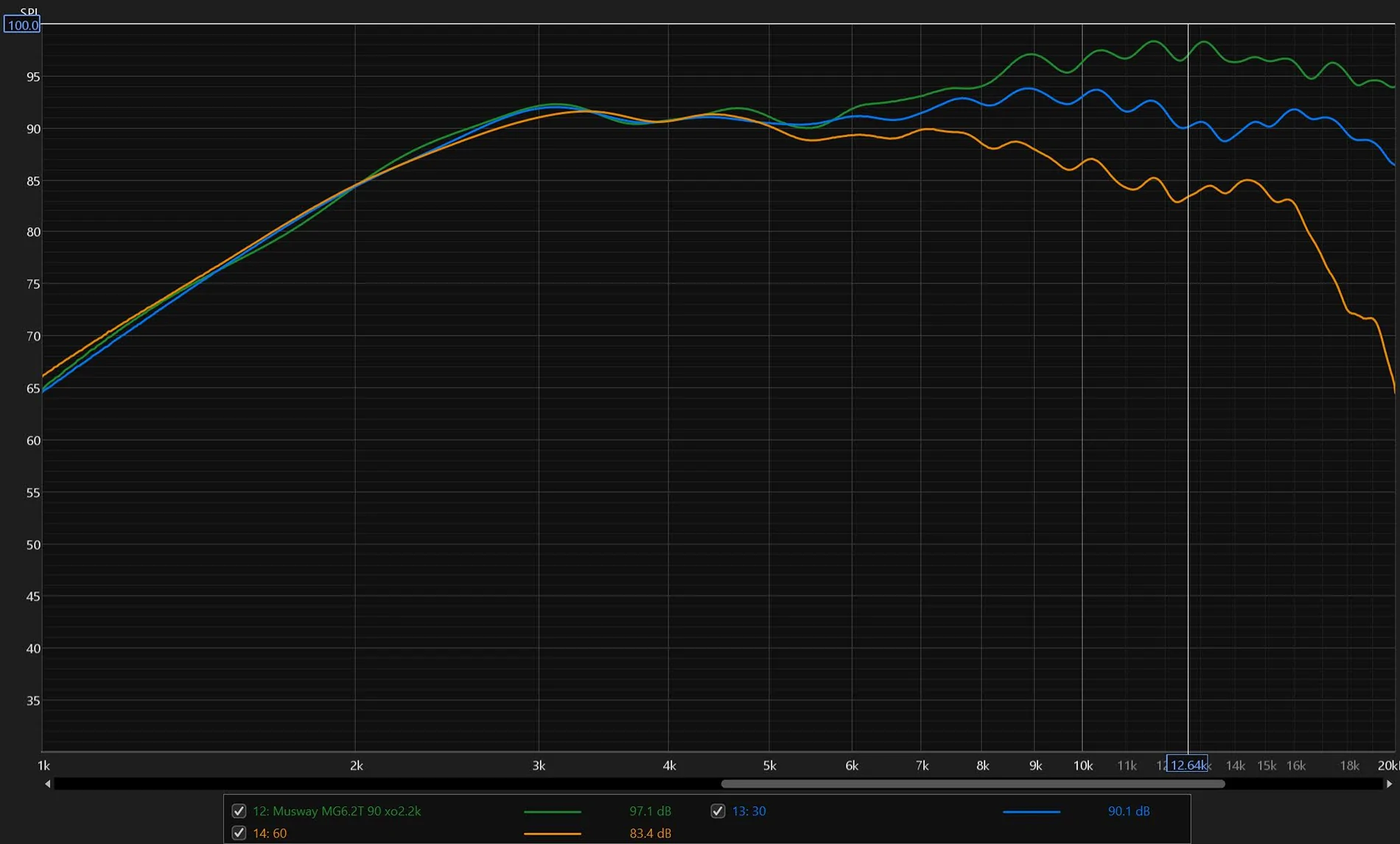Click the 3k frequency axis label
Image resolution: width=1400 pixels, height=844 pixels.
(x=539, y=766)
